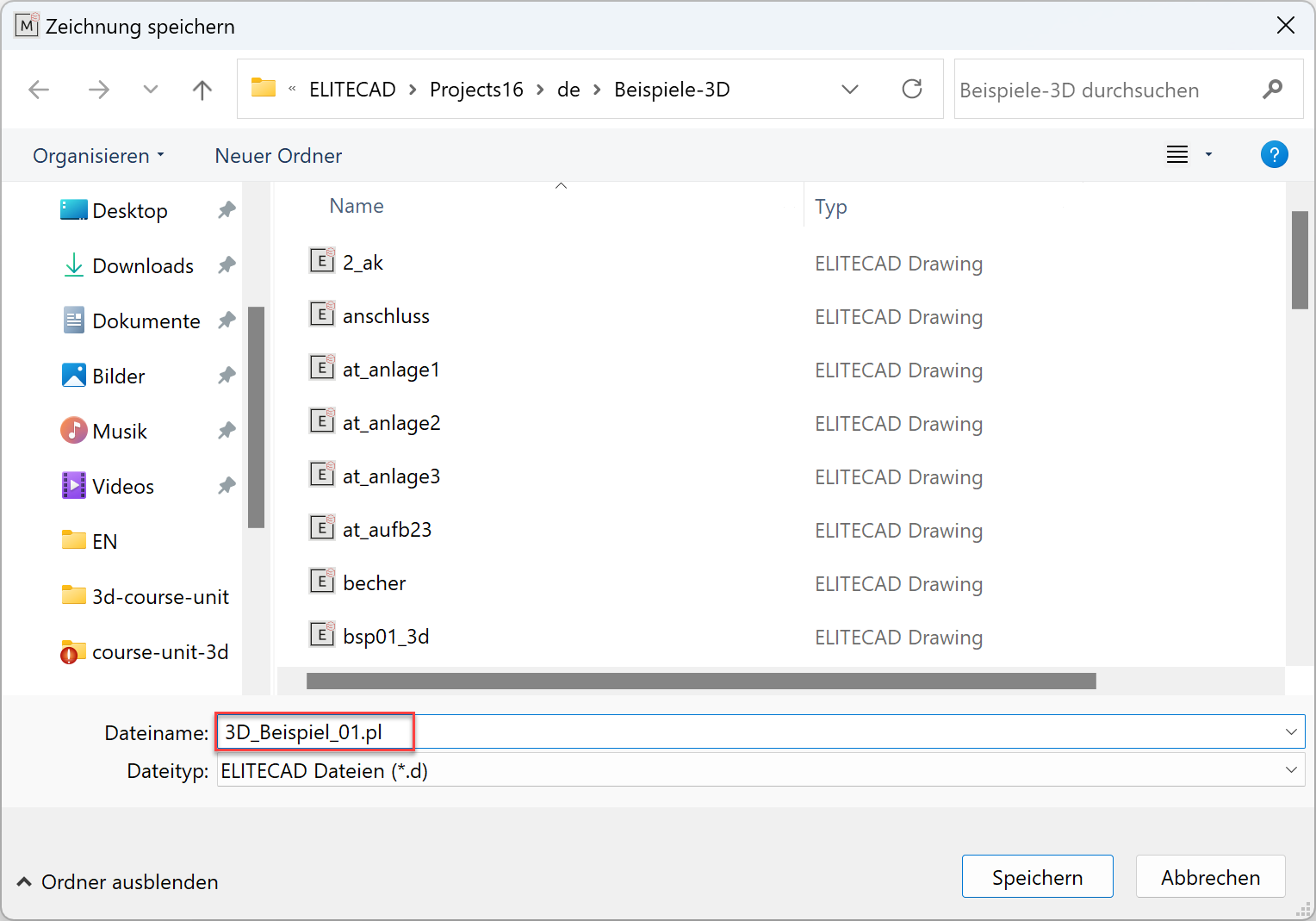Screen dimensions: 1316x921
Task: Open help with the question mark icon
Action: pos(1274,155)
